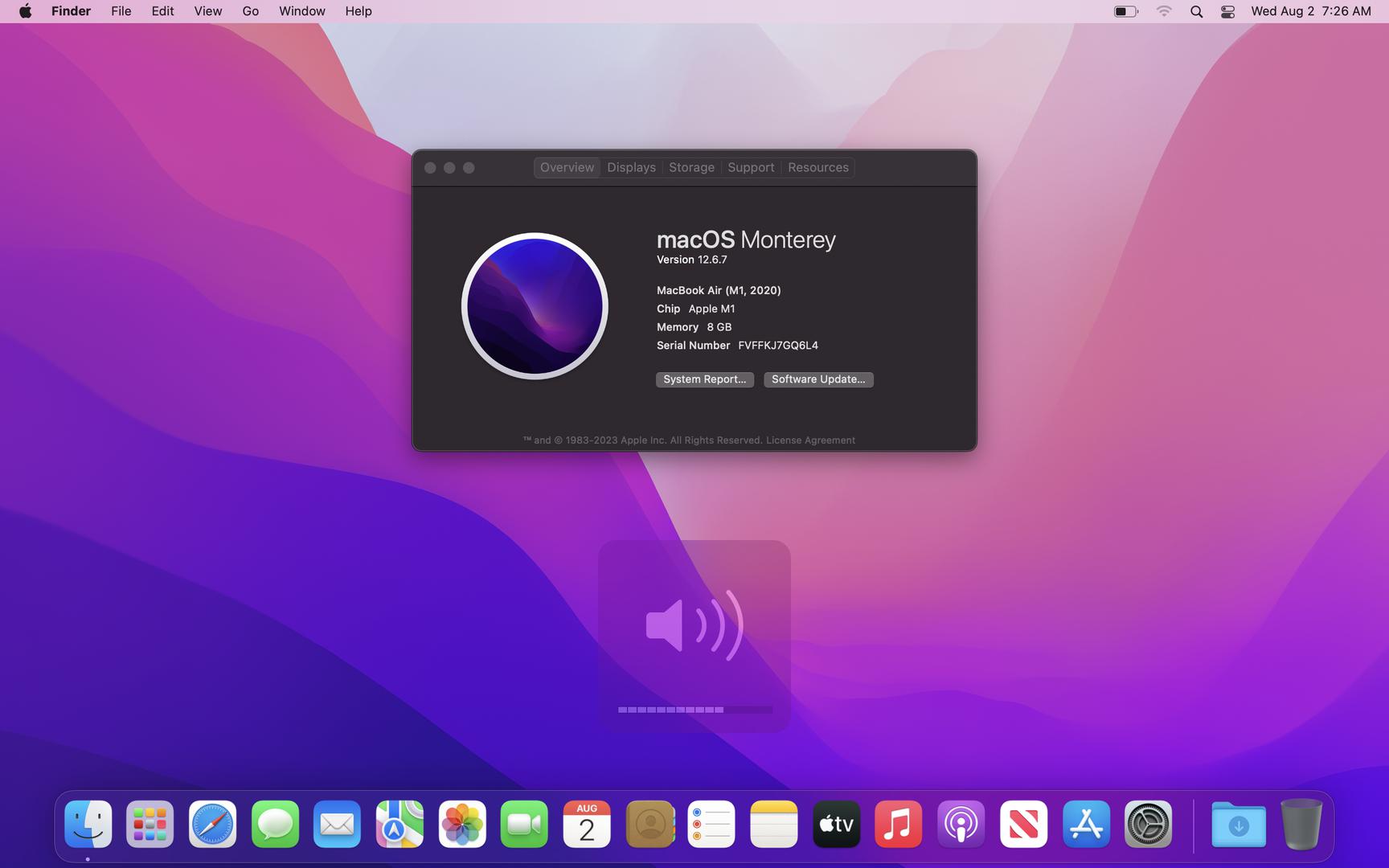Click the battery status icon
Screen dimensions: 1389x868
[x=1125, y=11]
